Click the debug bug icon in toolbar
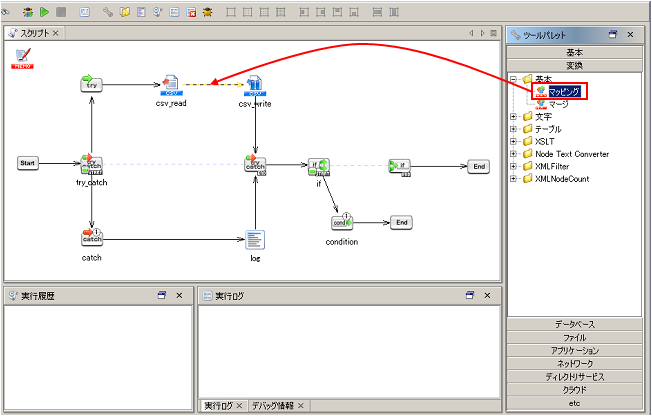Screen dimensions: 652x416 (x=28, y=12)
